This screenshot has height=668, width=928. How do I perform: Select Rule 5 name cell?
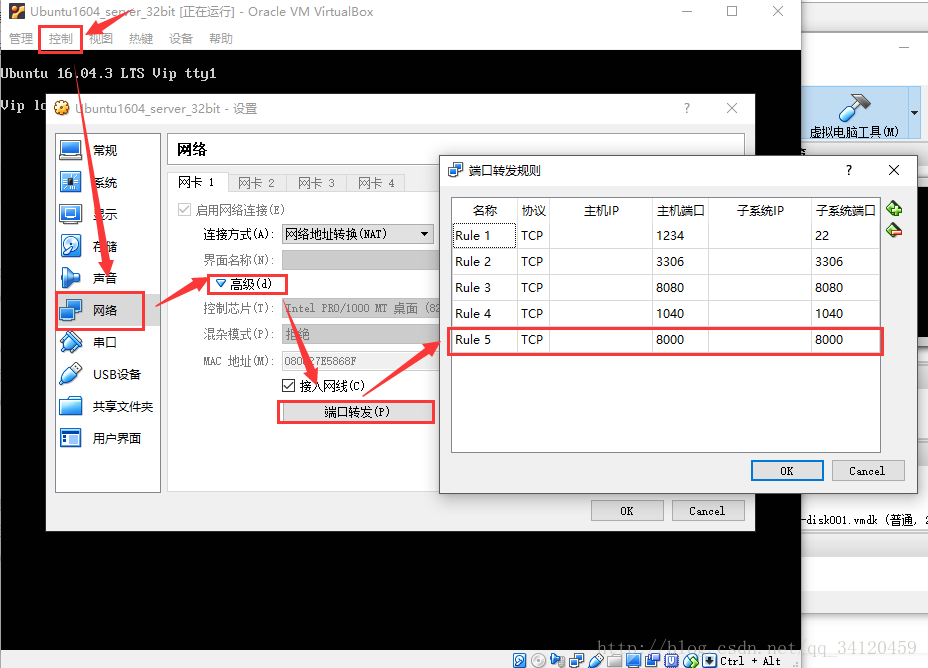pyautogui.click(x=484, y=340)
